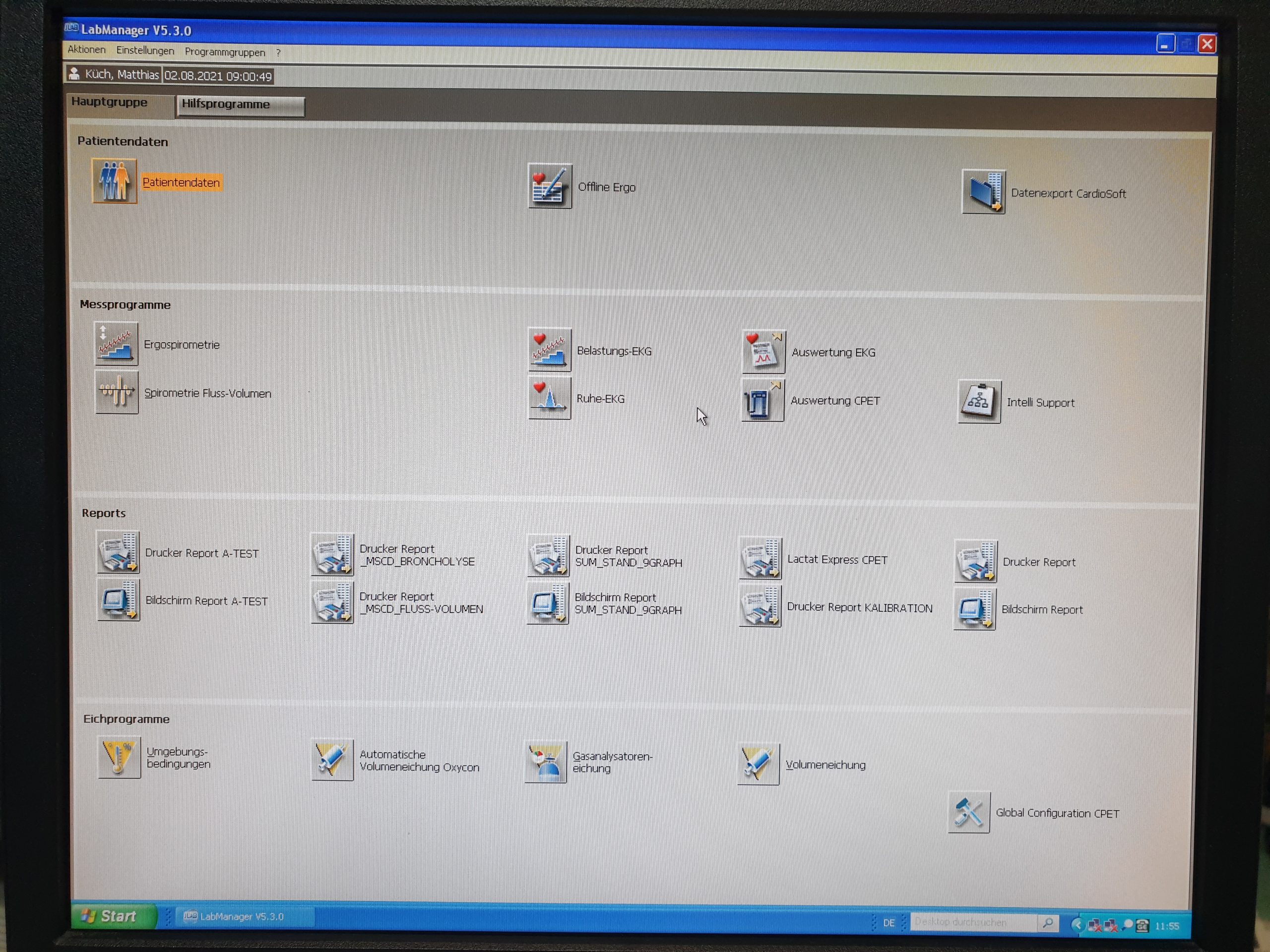
Task: Open Auswertung CPET icon
Action: pyautogui.click(x=762, y=400)
